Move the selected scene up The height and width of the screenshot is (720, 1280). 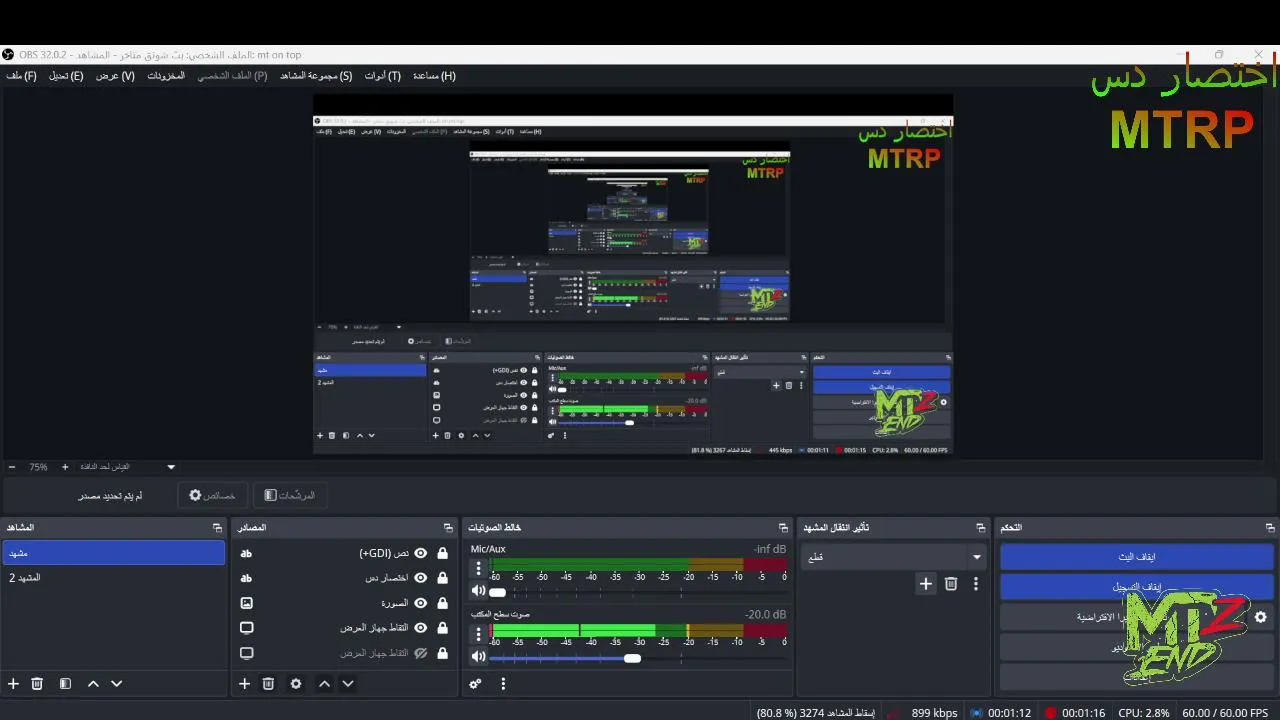point(93,684)
